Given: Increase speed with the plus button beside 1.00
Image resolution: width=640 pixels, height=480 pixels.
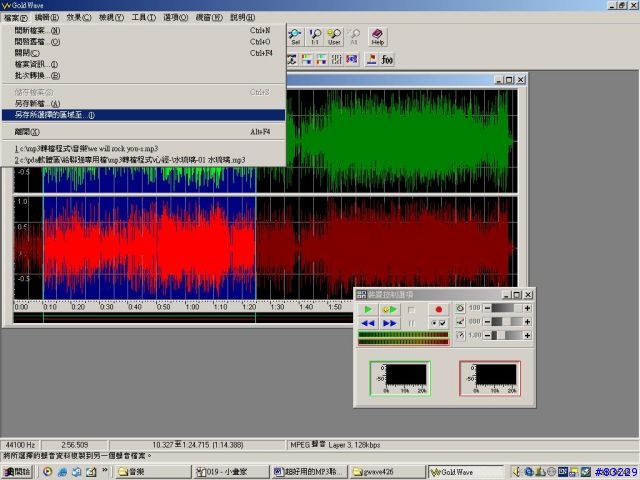Looking at the screenshot, I should pyautogui.click(x=527, y=335).
